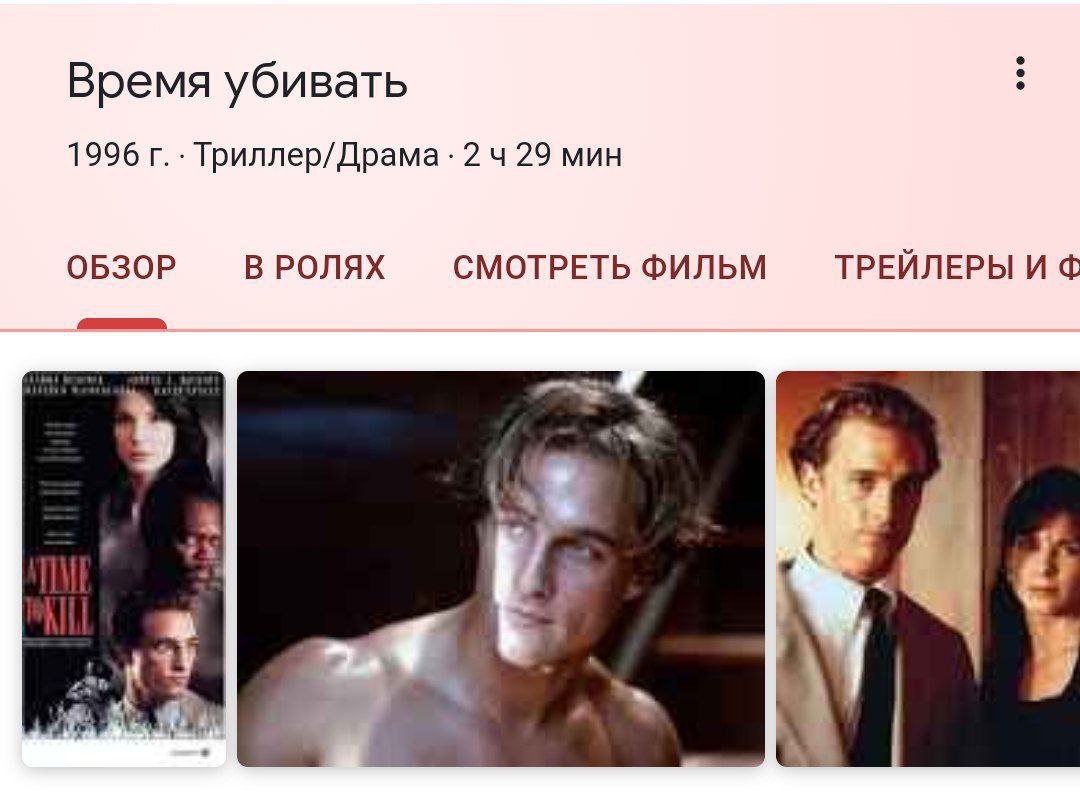Open the A Time to Kill poster thumbnail
Screen dimensions: 1080x800
pyautogui.click(x=124, y=568)
